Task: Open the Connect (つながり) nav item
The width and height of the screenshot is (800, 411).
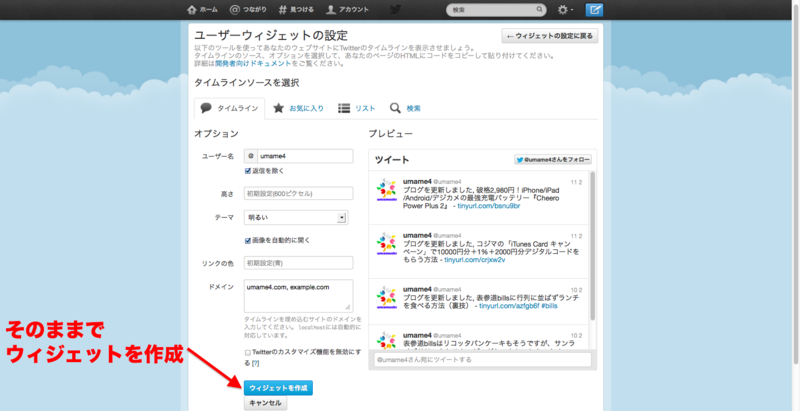Action: [x=250, y=10]
